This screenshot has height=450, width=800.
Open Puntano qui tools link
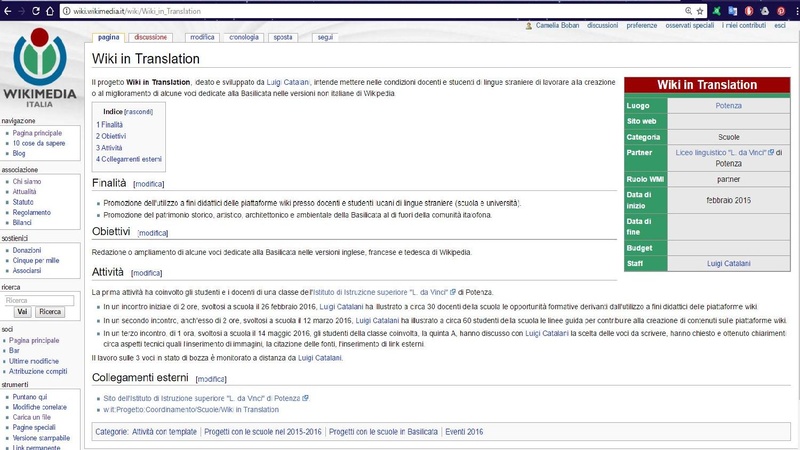point(30,397)
